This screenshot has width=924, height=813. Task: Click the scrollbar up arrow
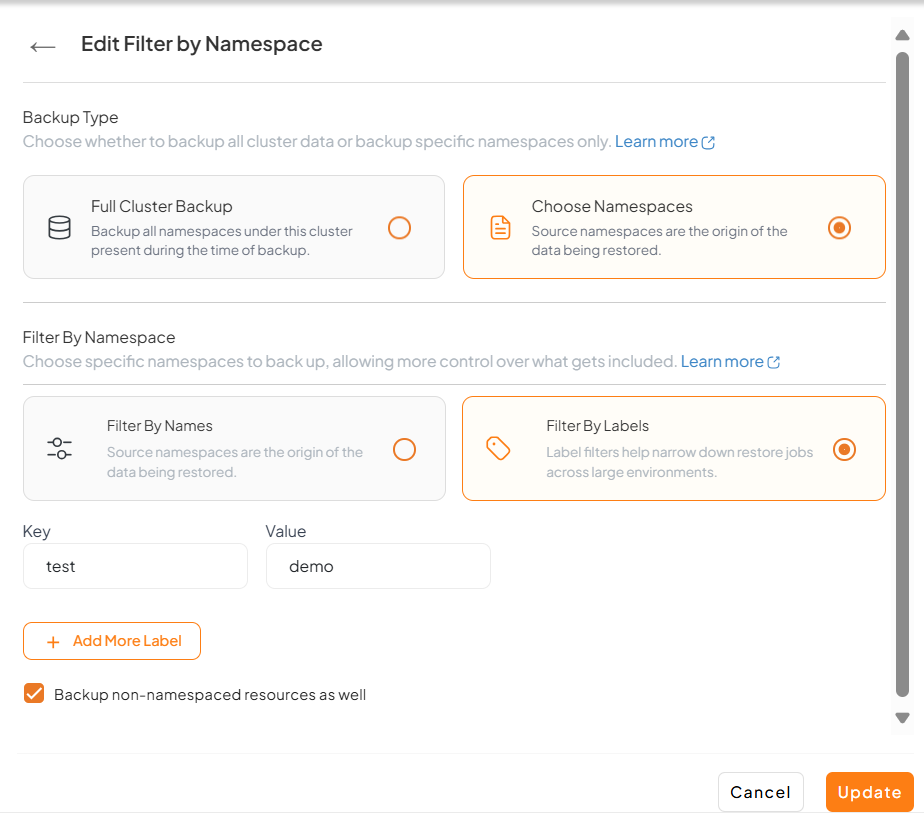coord(902,35)
